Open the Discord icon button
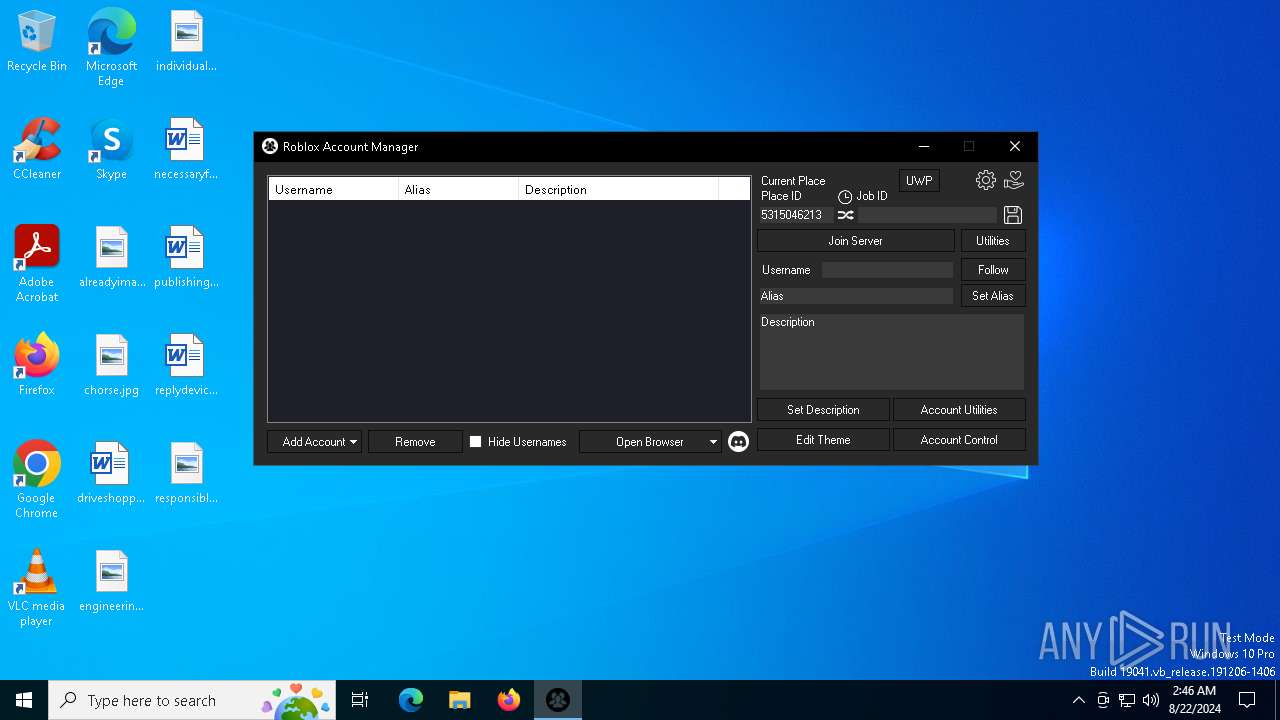Viewport: 1280px width, 720px height. tap(738, 441)
